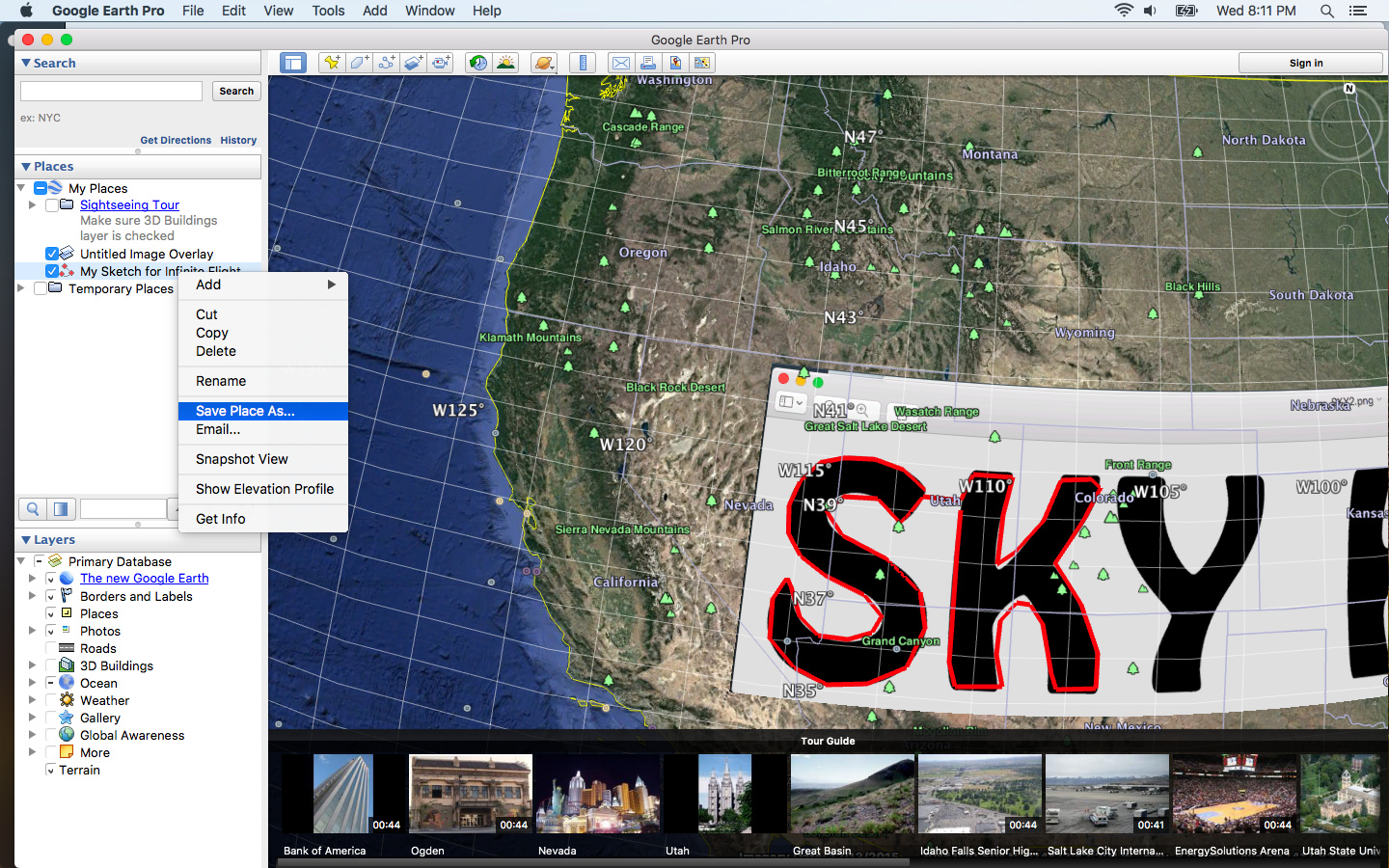Enable the Weather layer checkbox
The width and height of the screenshot is (1389, 868).
50,700
